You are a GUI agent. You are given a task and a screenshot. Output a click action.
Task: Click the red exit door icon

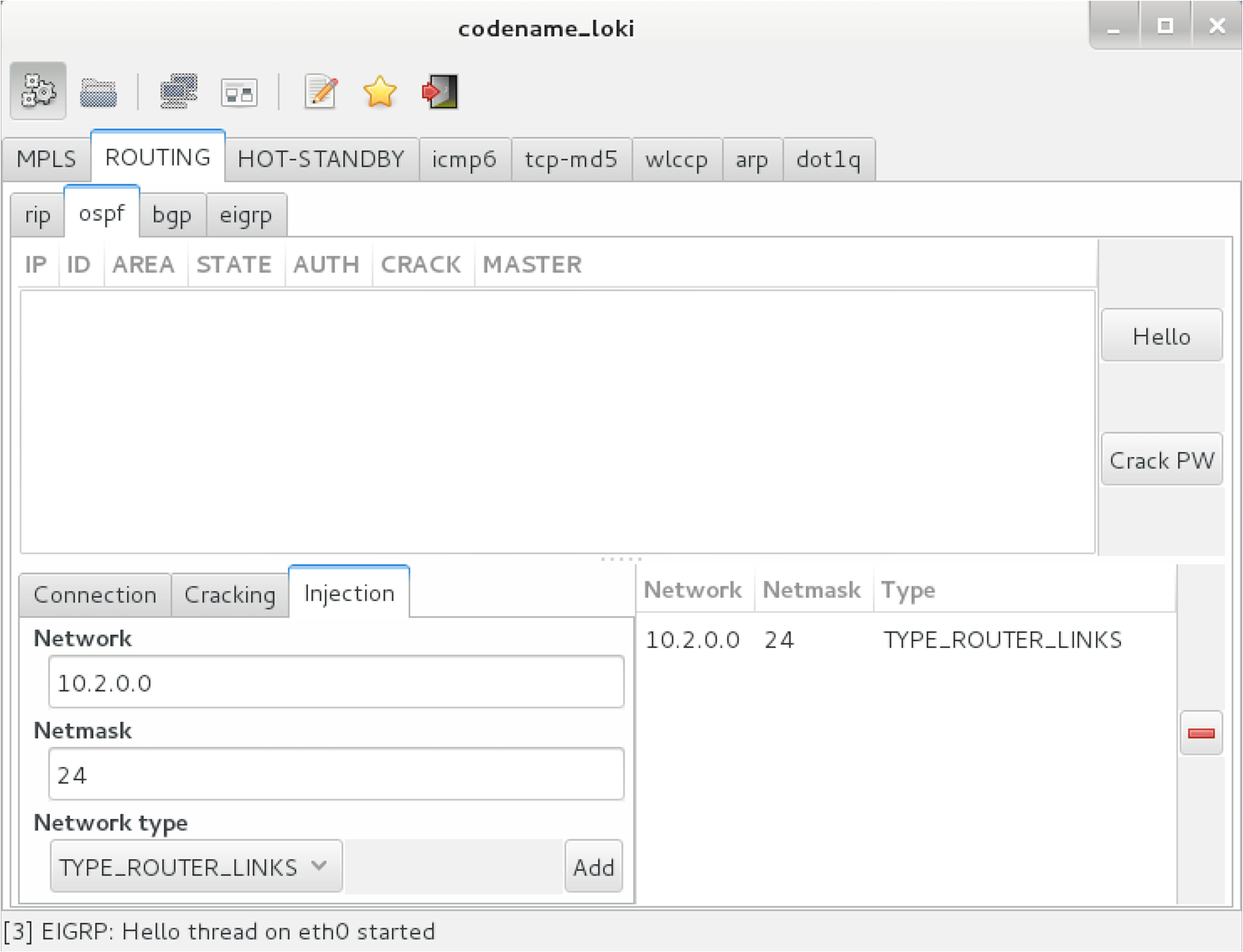(438, 90)
